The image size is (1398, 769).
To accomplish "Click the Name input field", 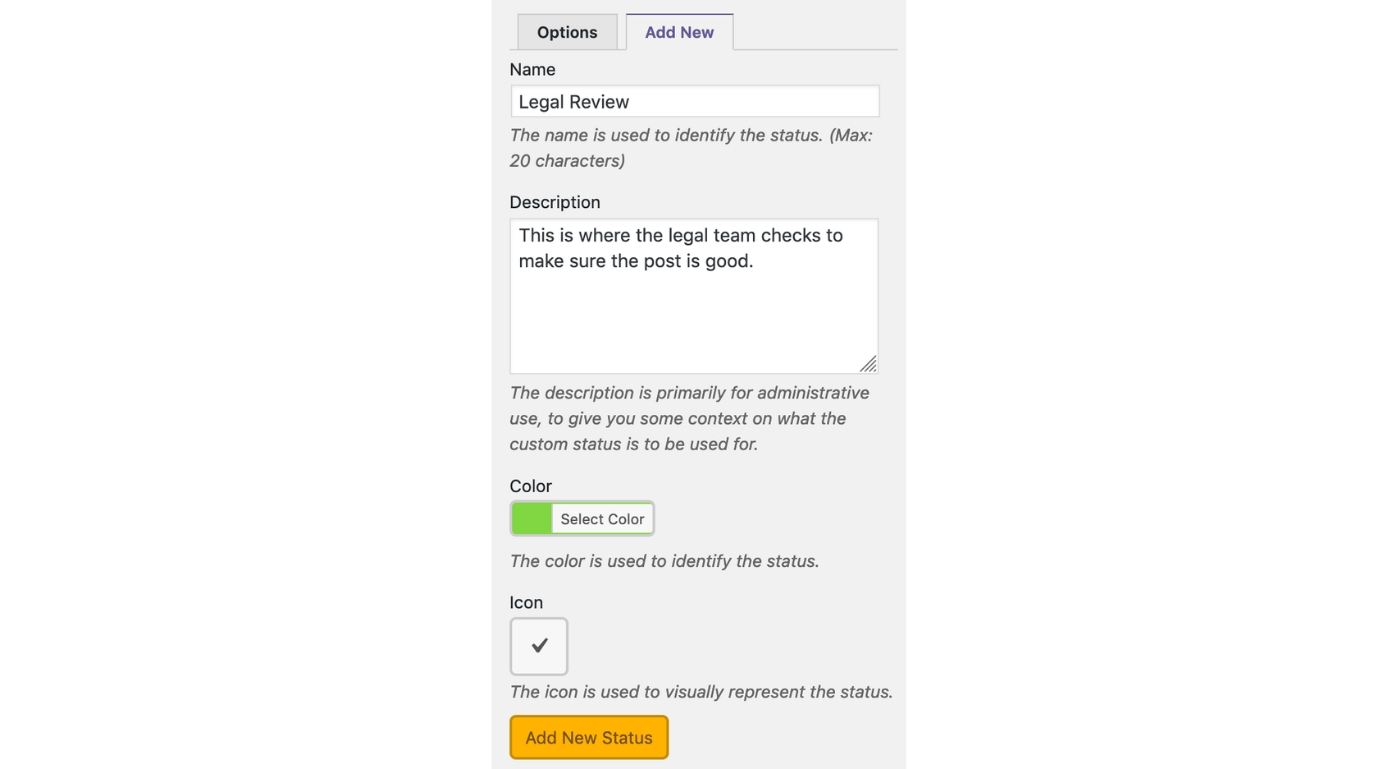I will (x=695, y=101).
